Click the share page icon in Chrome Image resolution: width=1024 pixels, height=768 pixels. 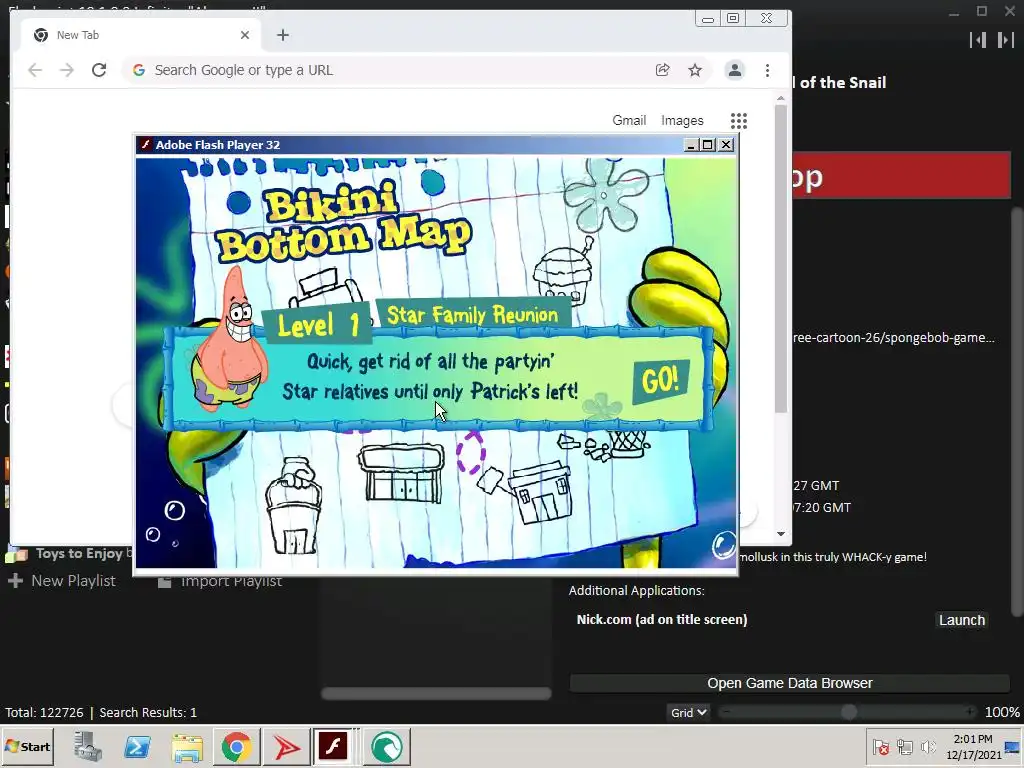662,70
